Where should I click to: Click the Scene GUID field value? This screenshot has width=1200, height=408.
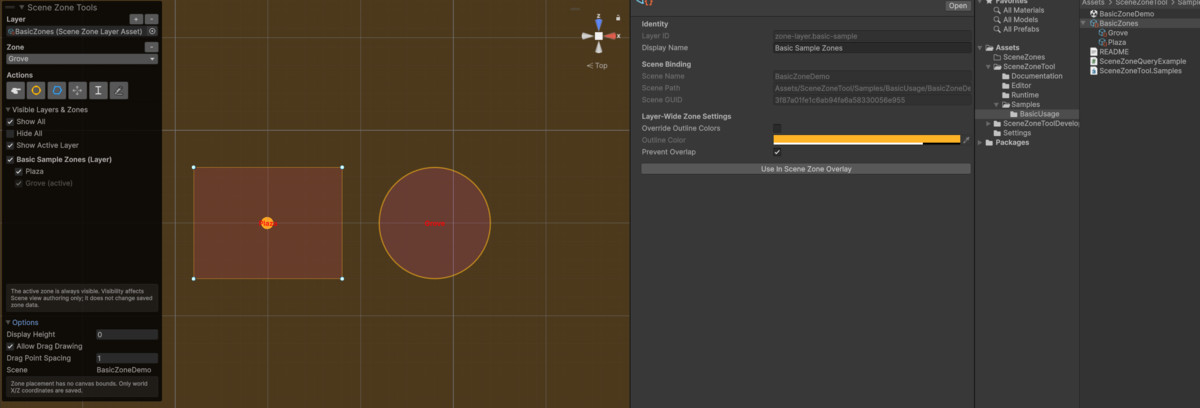(x=872, y=100)
